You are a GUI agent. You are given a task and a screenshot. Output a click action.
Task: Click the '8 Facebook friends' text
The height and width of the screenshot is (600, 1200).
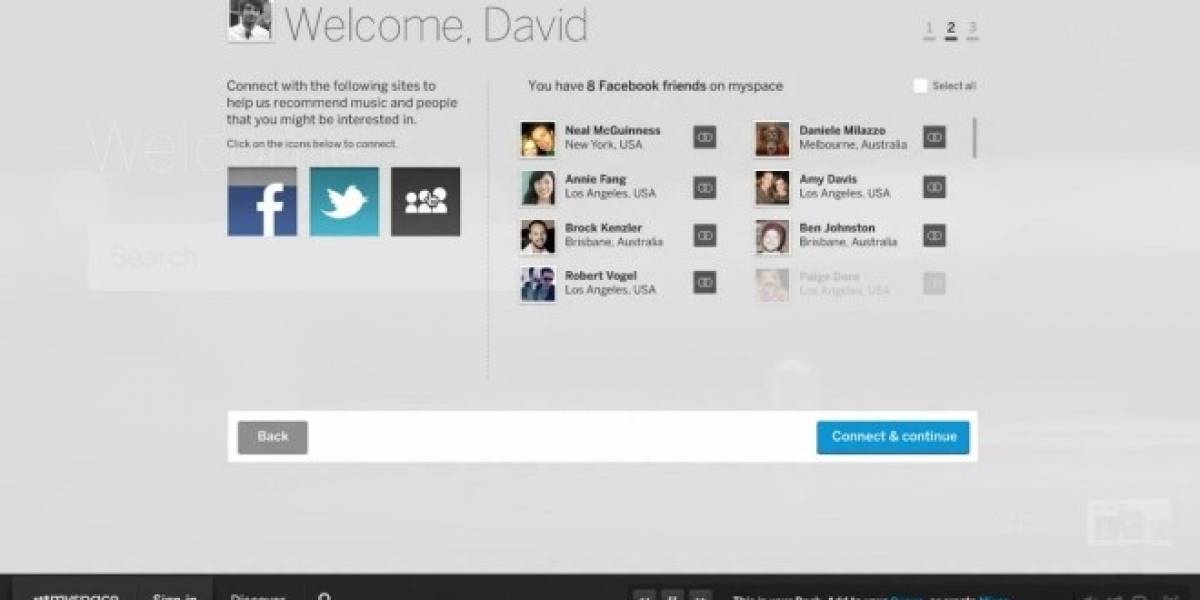click(648, 86)
